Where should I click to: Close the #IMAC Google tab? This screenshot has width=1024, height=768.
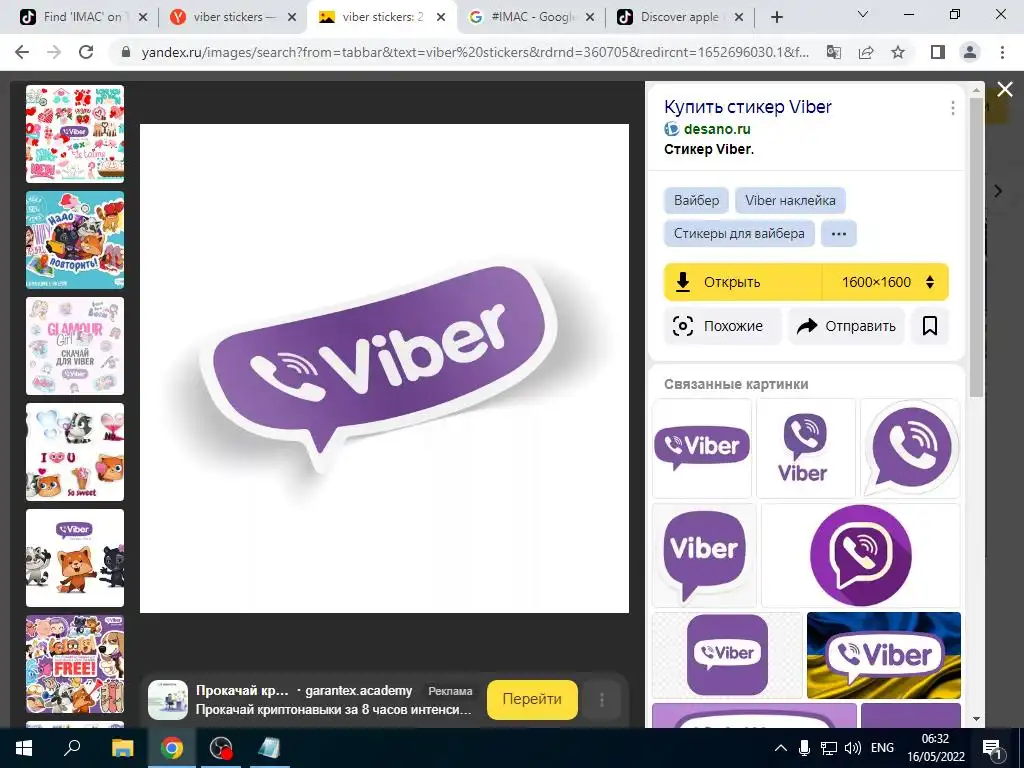590,17
